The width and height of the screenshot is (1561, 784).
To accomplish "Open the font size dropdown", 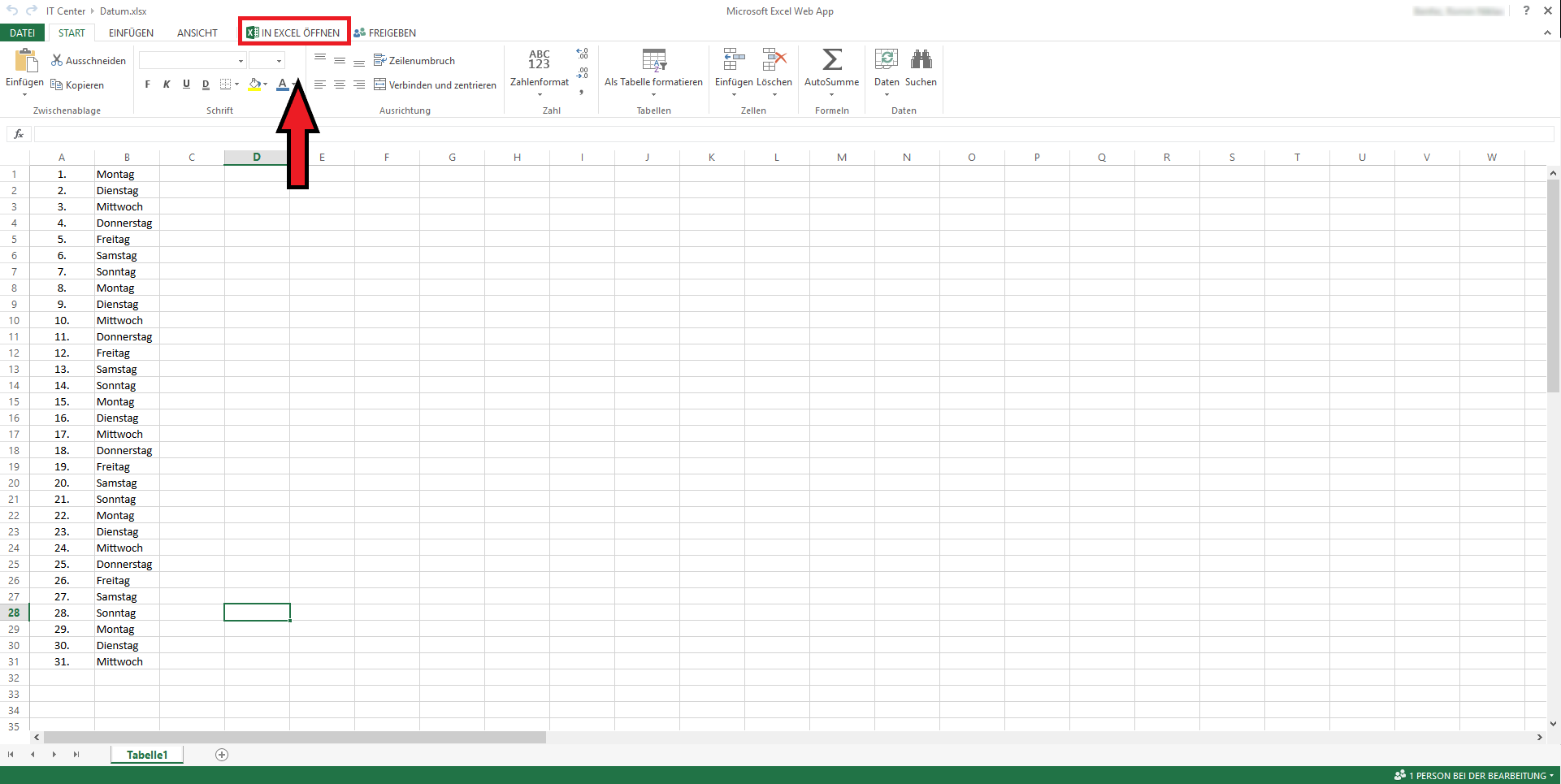I will click(x=267, y=60).
